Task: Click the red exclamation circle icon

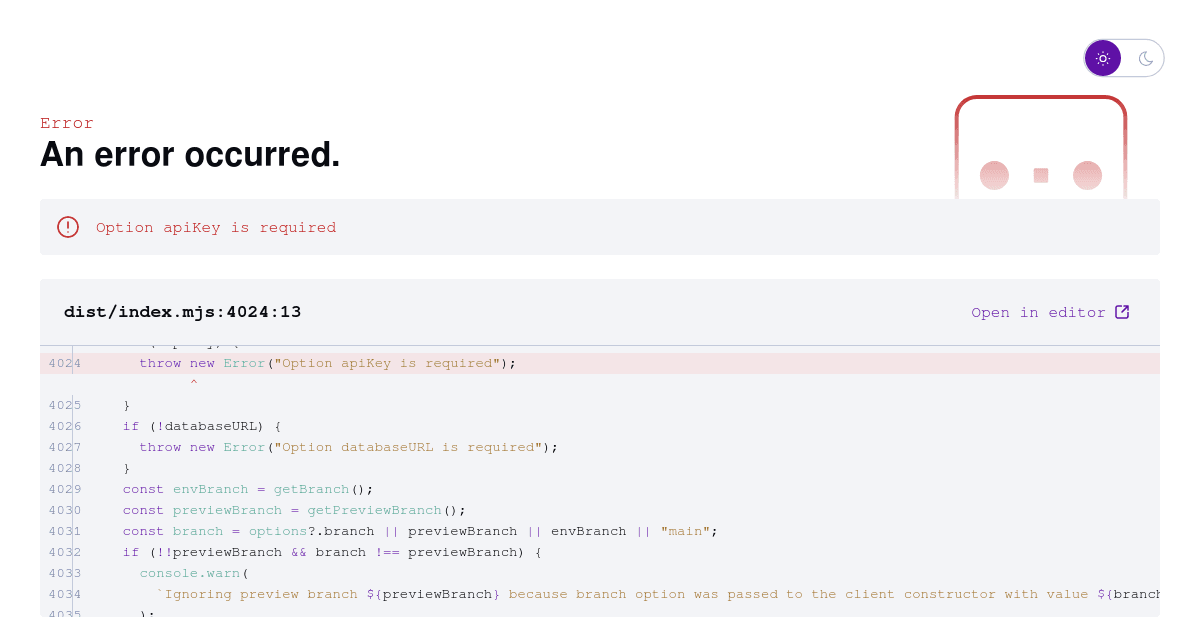Action: pos(68,227)
